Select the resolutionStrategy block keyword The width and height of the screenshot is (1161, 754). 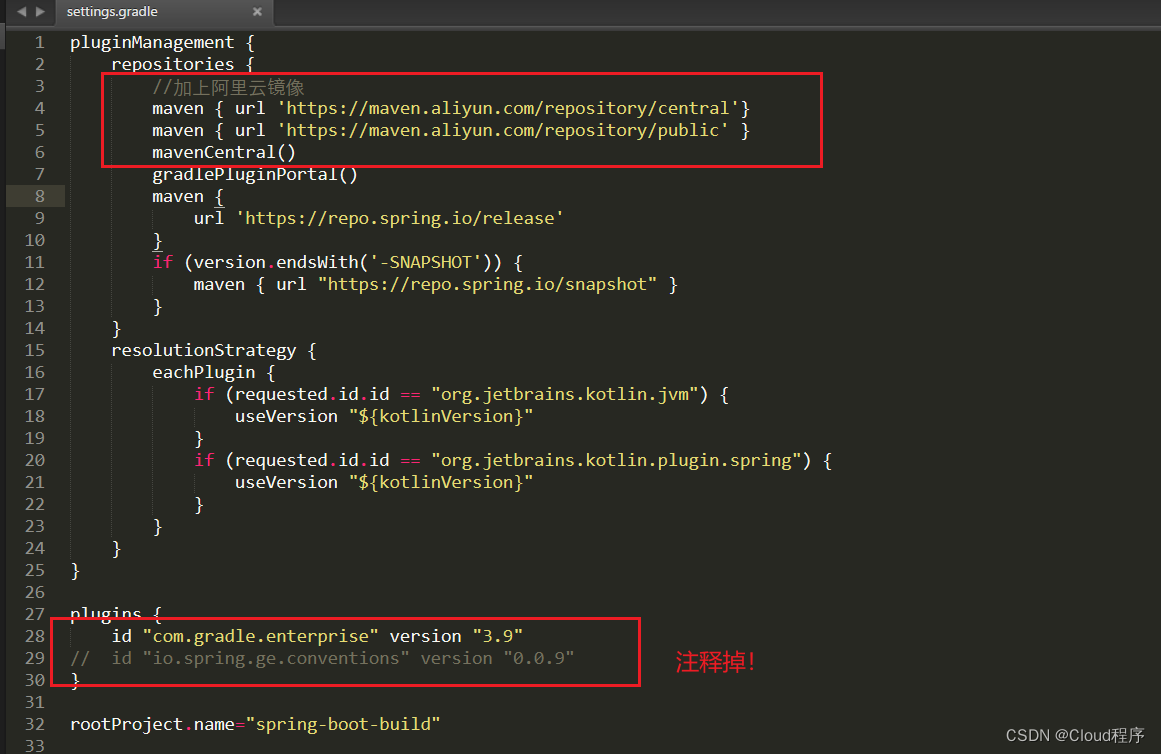point(204,349)
